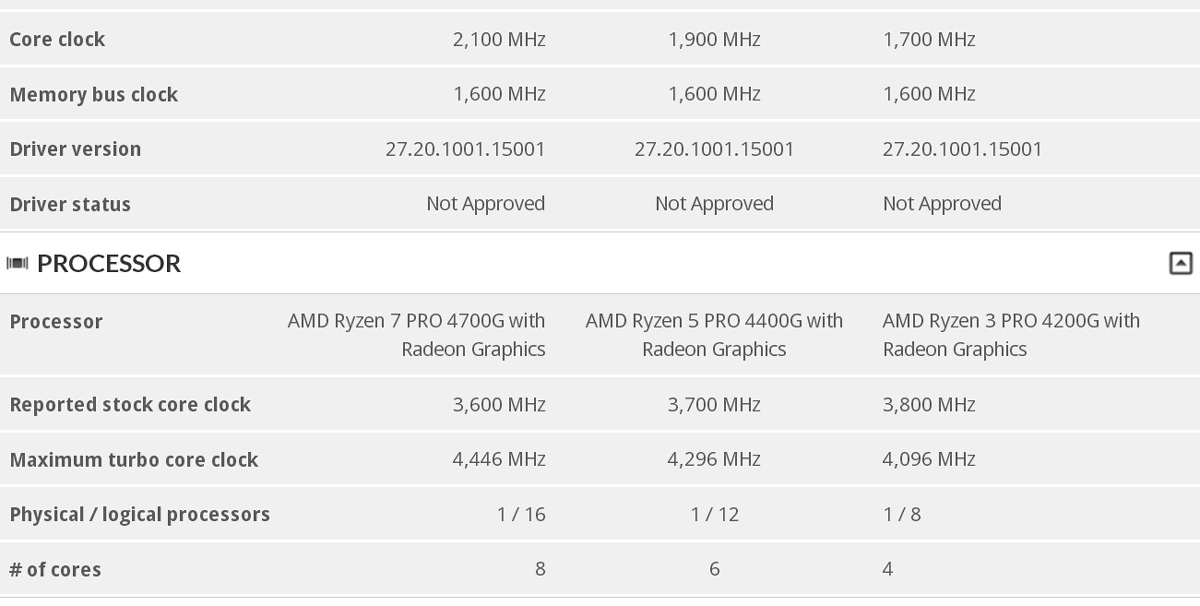Click the 4,446 MHz turbo clock value
This screenshot has width=1200, height=606.
click(499, 460)
